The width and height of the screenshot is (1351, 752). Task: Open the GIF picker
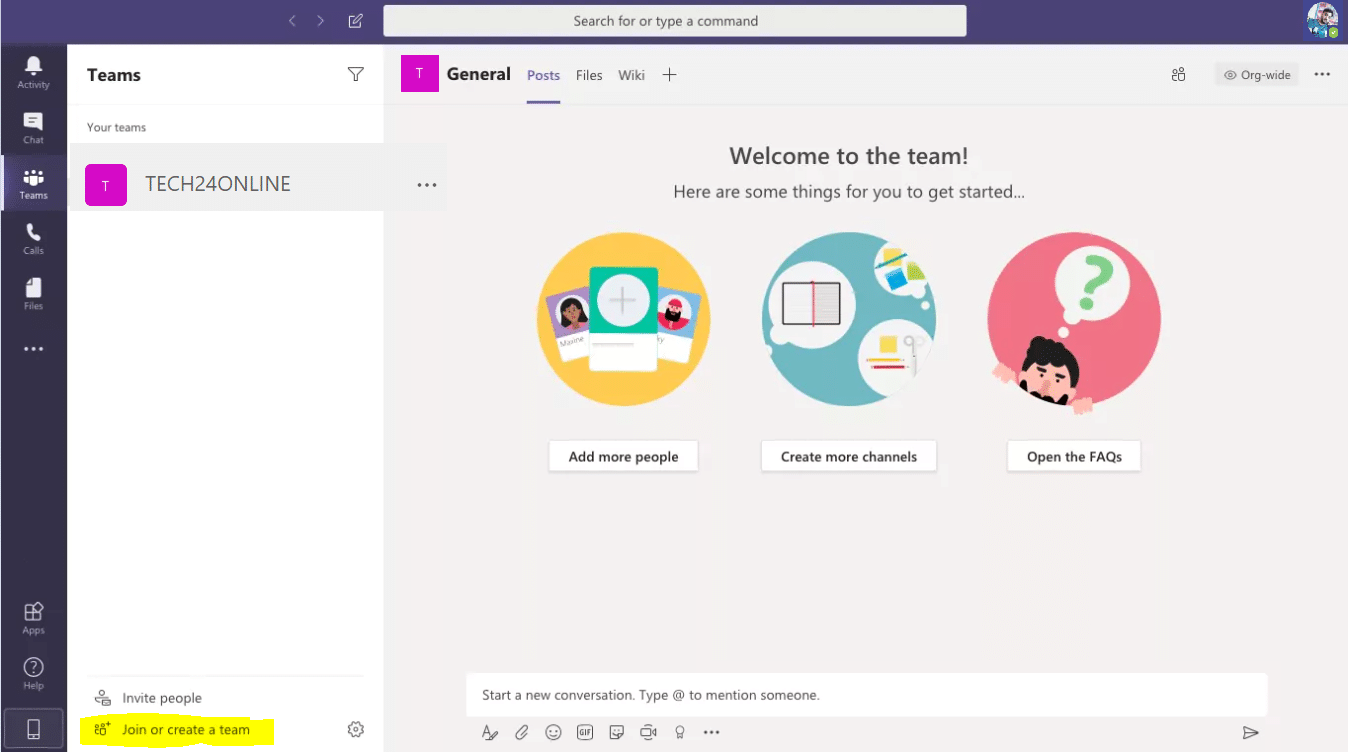pos(585,732)
